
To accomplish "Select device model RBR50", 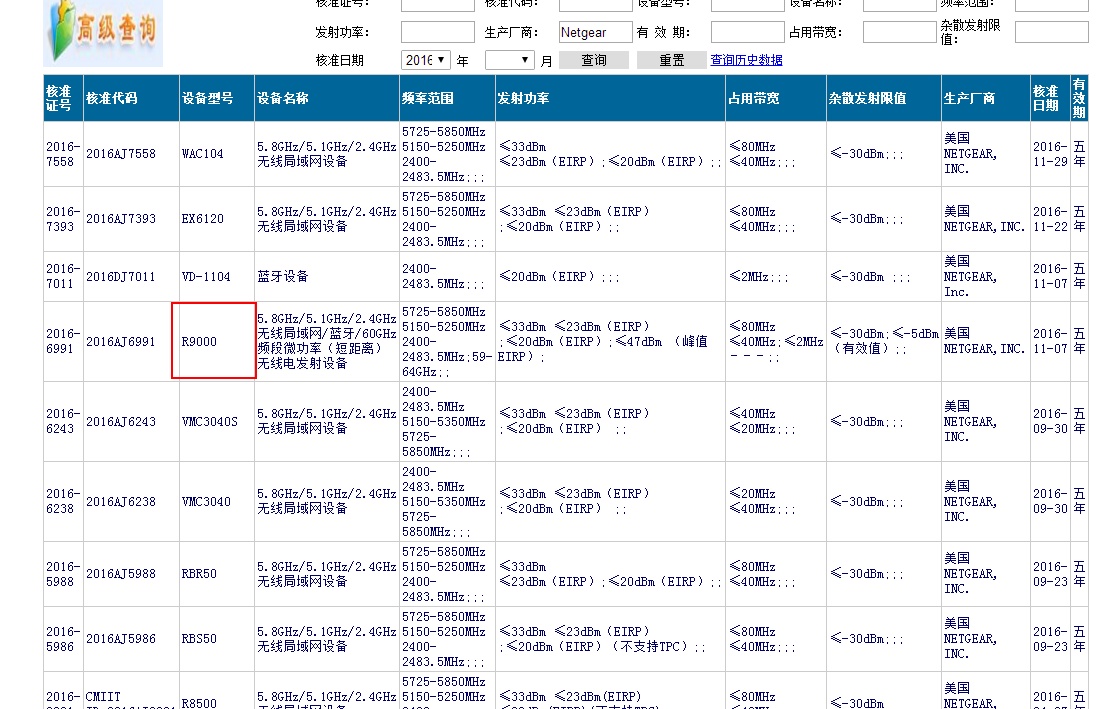I will click(x=199, y=574).
